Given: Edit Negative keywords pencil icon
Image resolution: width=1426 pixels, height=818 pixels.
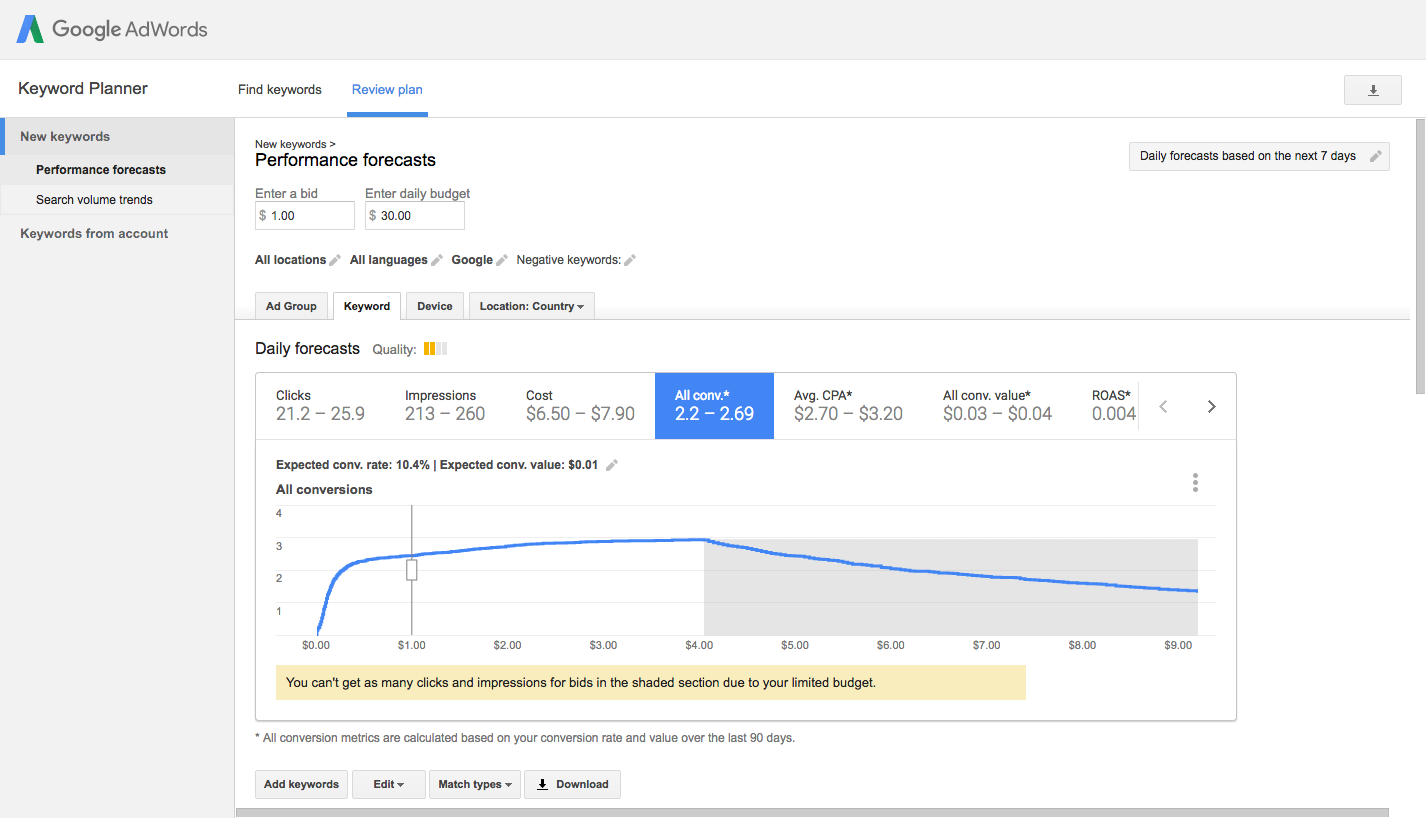Looking at the screenshot, I should [x=630, y=260].
